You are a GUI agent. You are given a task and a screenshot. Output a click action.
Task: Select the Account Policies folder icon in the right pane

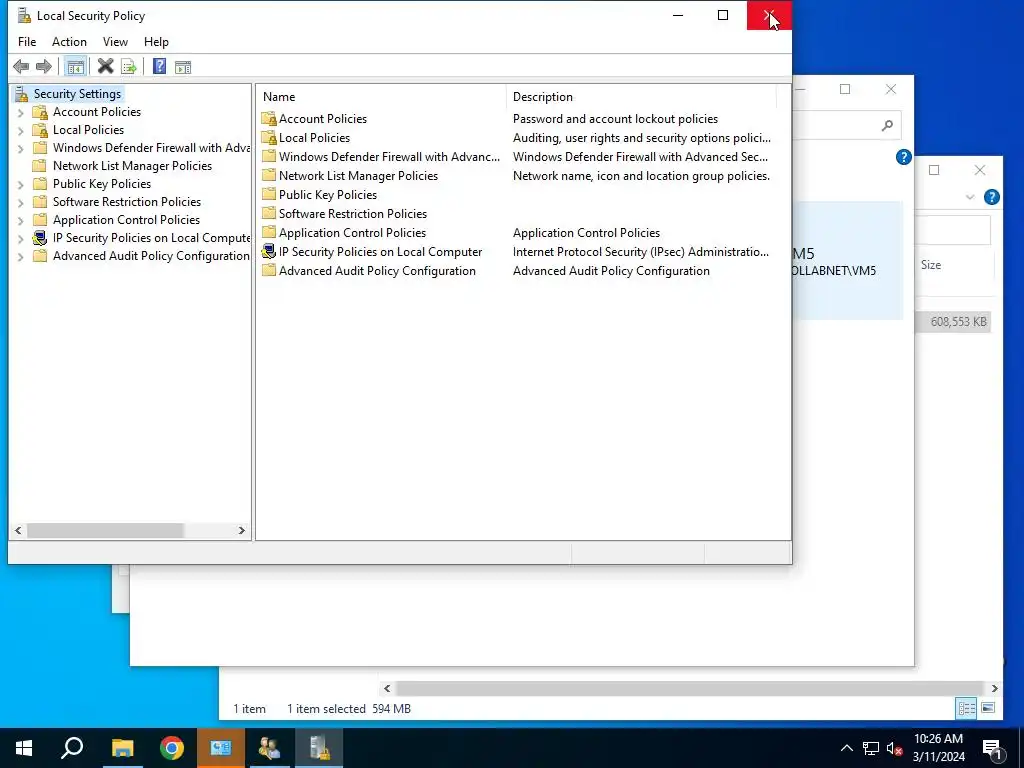[x=268, y=118]
